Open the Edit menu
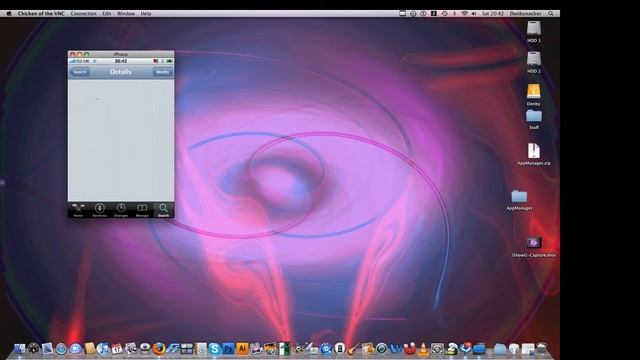640x360 pixels. (107, 13)
